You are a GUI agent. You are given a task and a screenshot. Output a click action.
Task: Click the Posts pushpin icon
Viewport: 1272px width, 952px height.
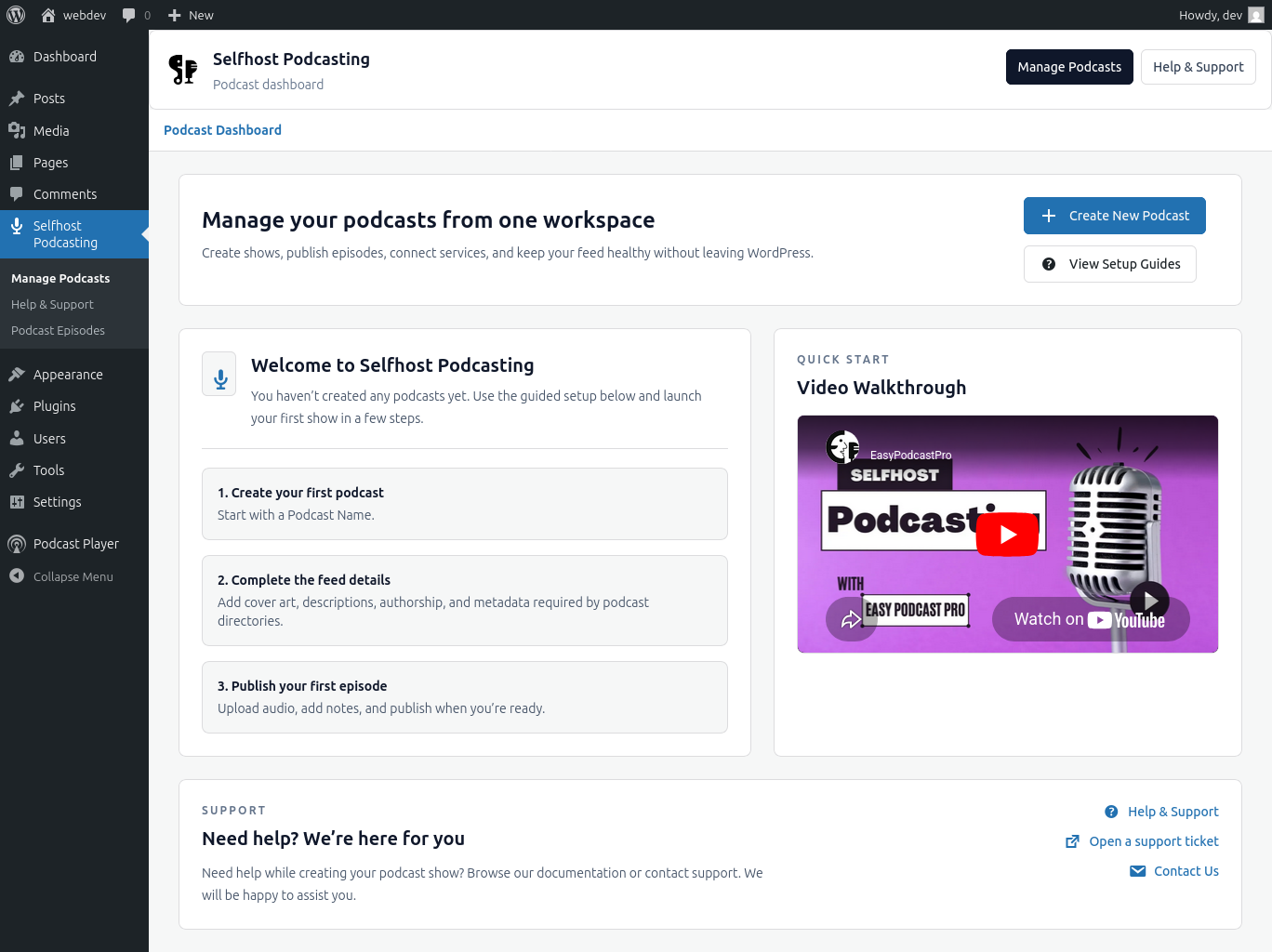[17, 99]
